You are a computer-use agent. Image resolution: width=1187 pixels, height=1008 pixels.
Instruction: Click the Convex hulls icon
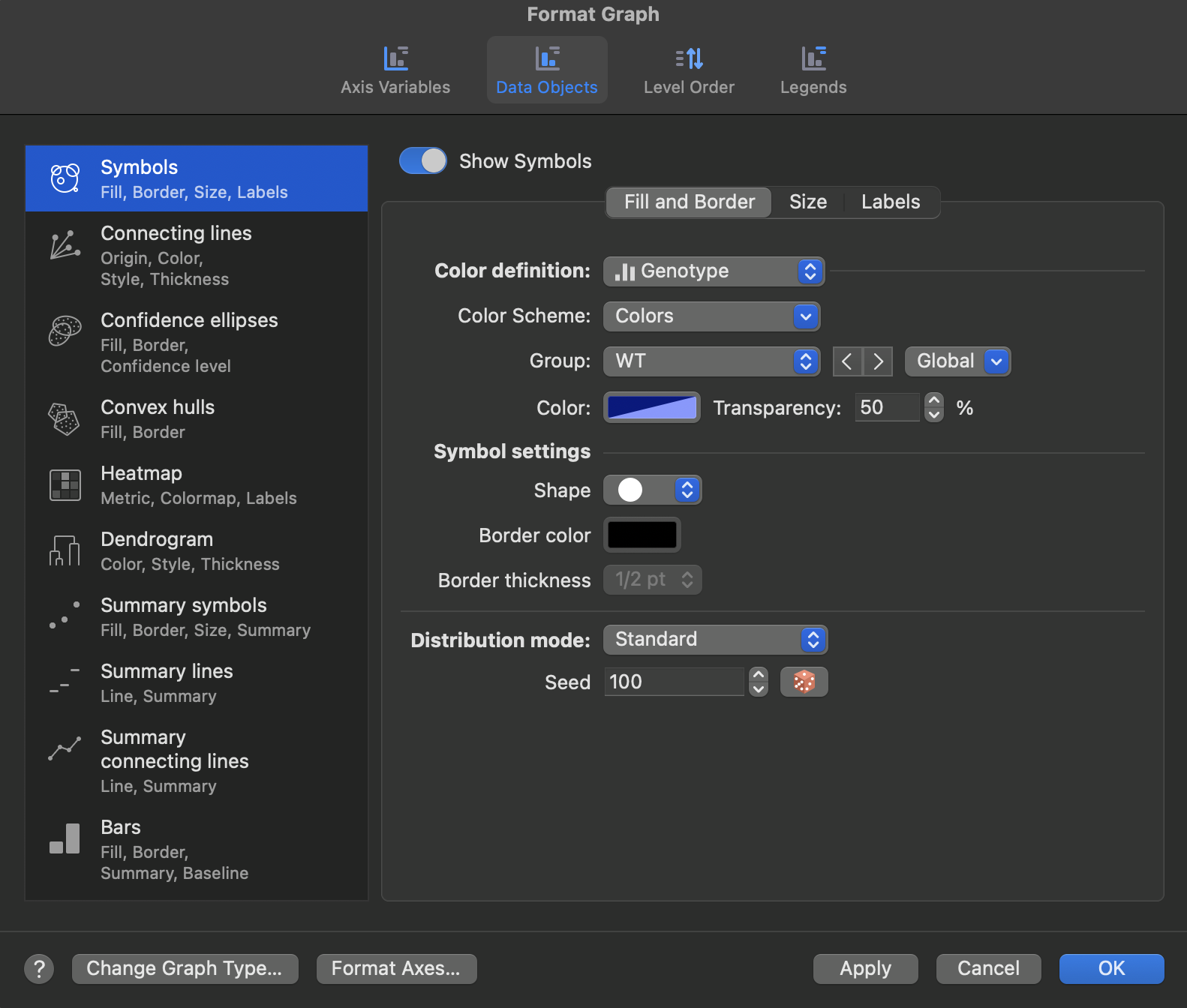(65, 418)
